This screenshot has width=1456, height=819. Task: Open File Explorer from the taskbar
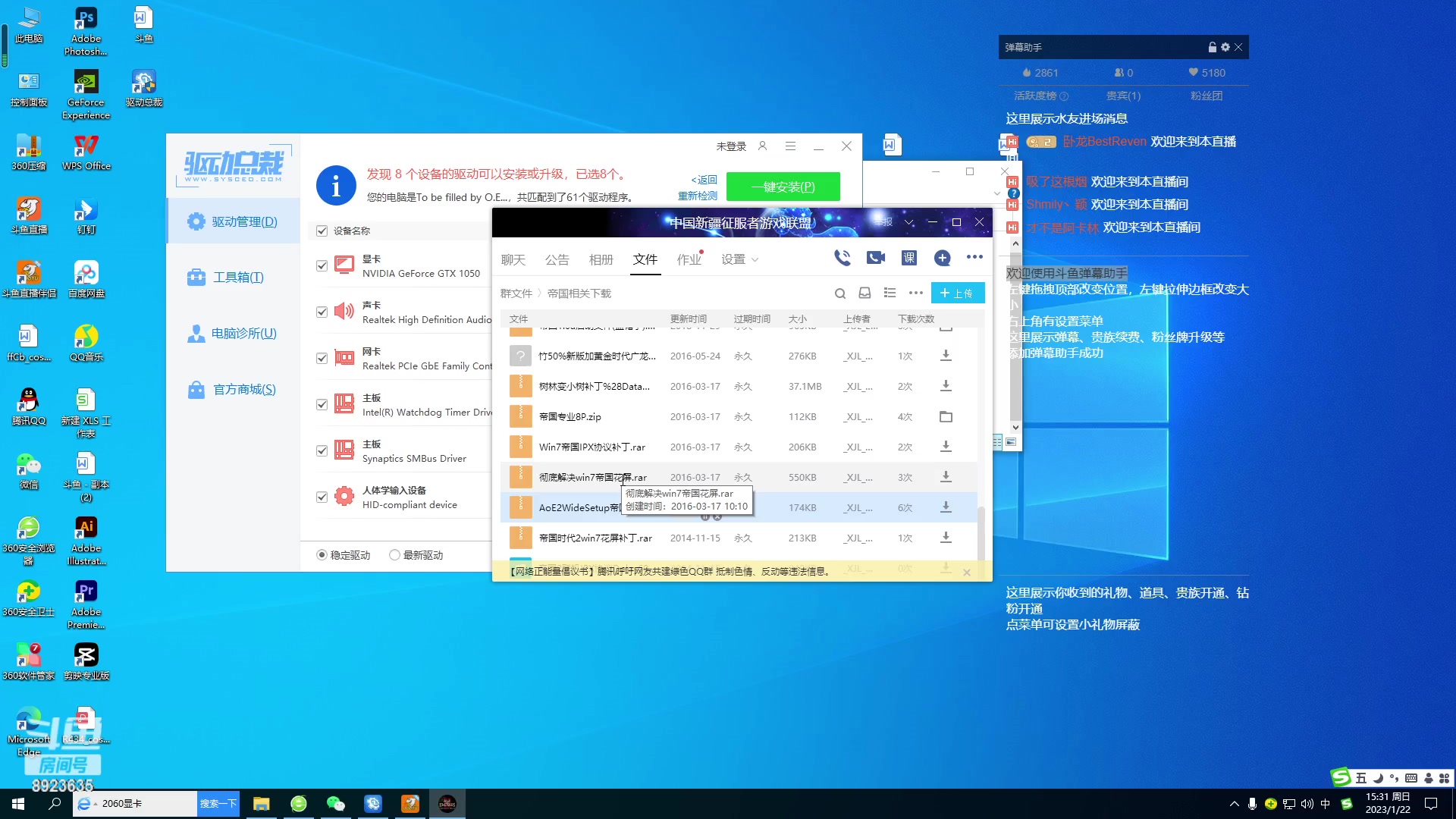point(261,804)
